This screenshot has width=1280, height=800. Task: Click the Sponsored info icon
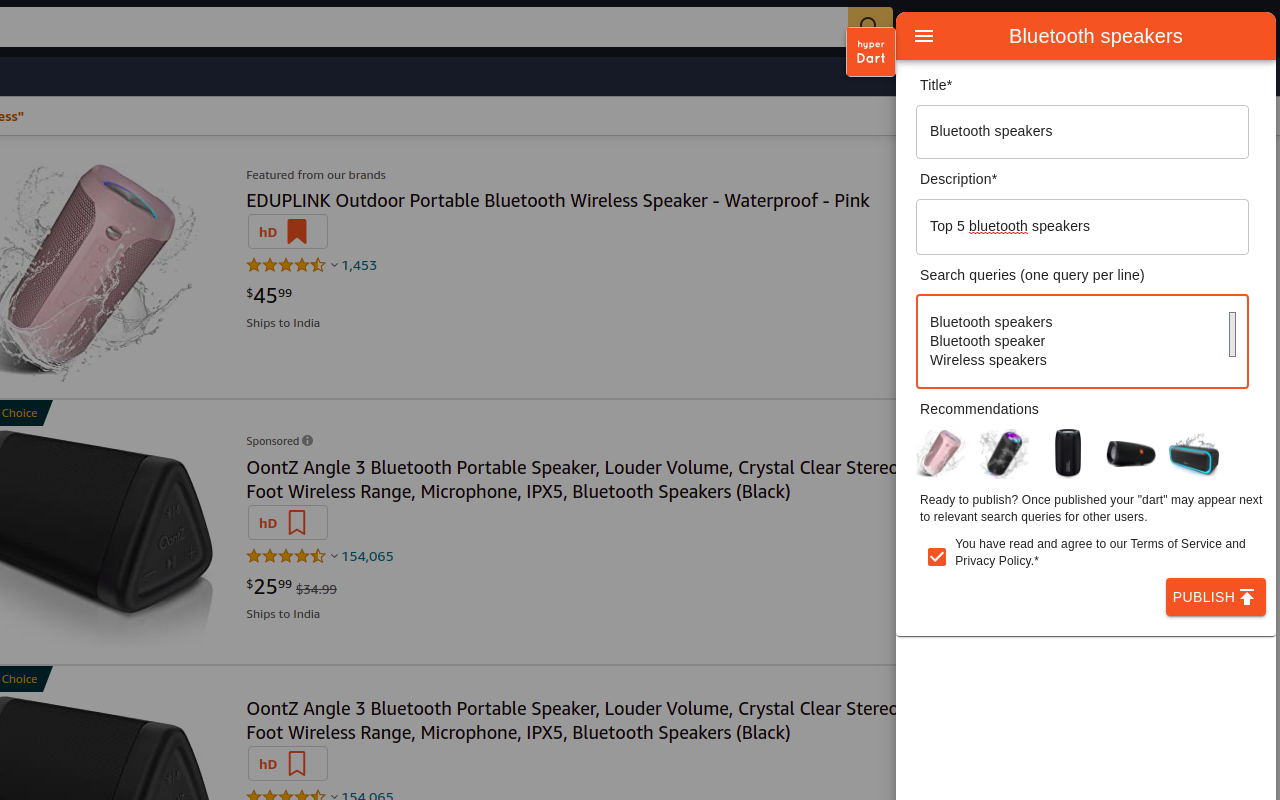coord(307,441)
